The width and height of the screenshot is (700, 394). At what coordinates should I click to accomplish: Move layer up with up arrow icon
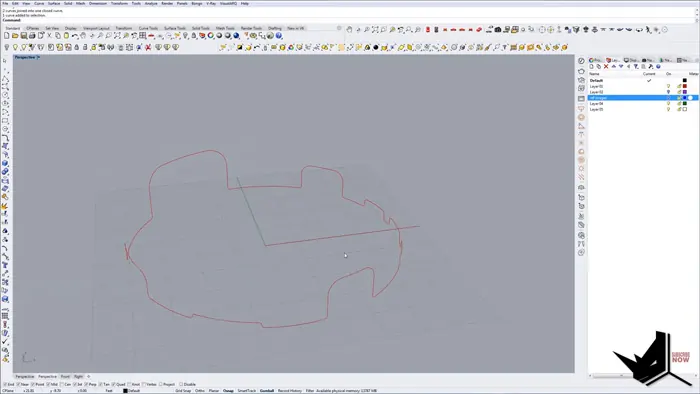[x=614, y=66]
